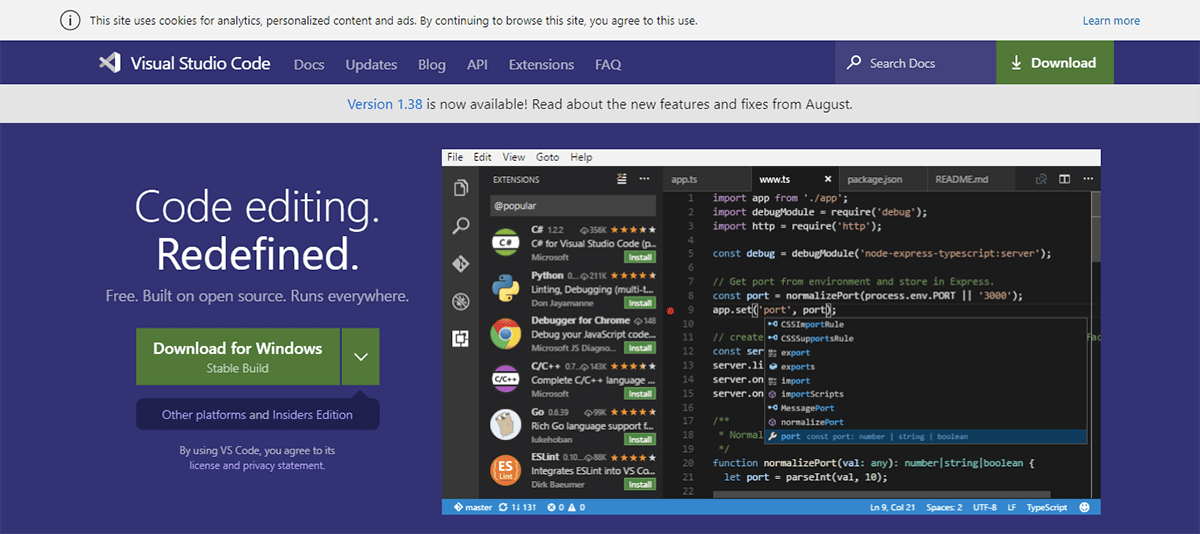Click the Search Docs input field
The image size is (1200, 534).
click(915, 63)
